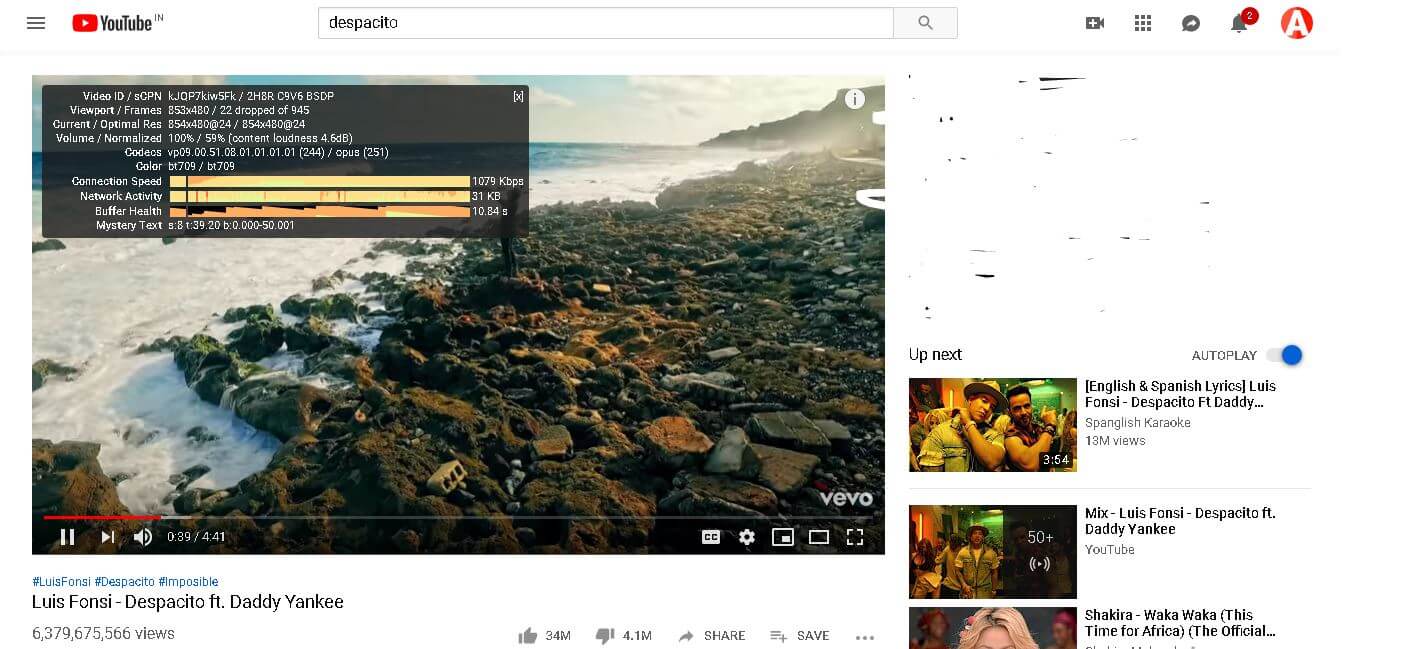Open the #Imposible hashtag
1420x649 pixels.
click(188, 582)
